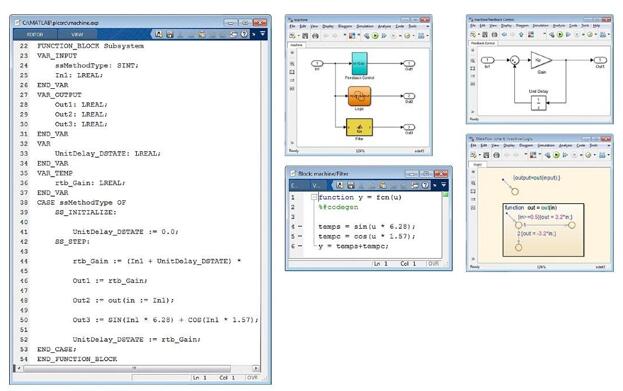Click Step Forward icon in machine window toolbar
Screen dimensions: 623x391
[384, 36]
